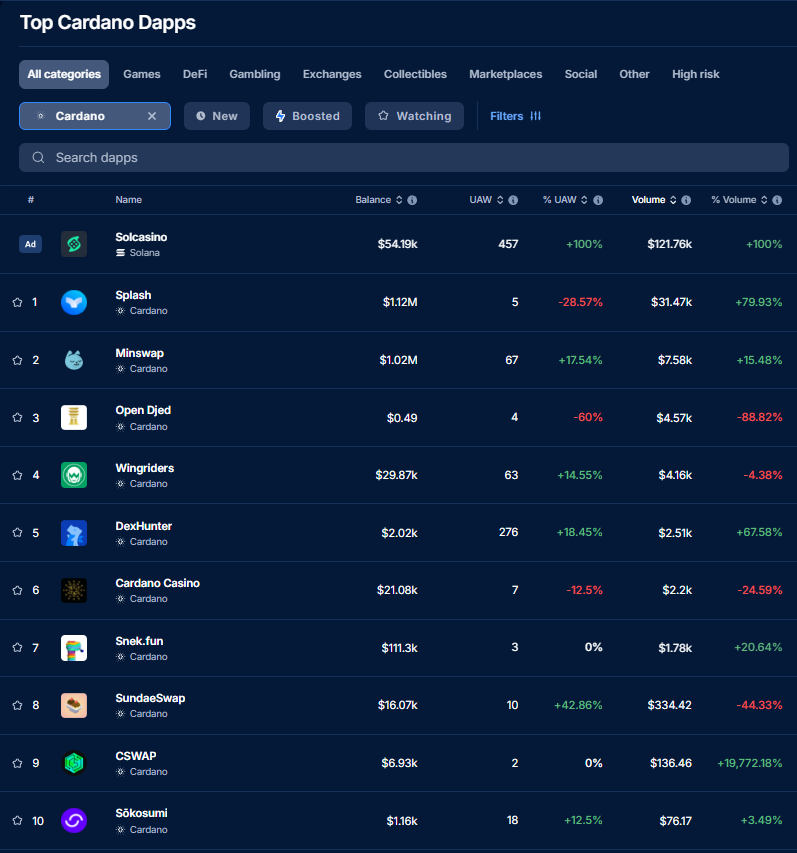This screenshot has width=797, height=853.
Task: Click the Ad badge for Solcasino
Action: [x=30, y=244]
